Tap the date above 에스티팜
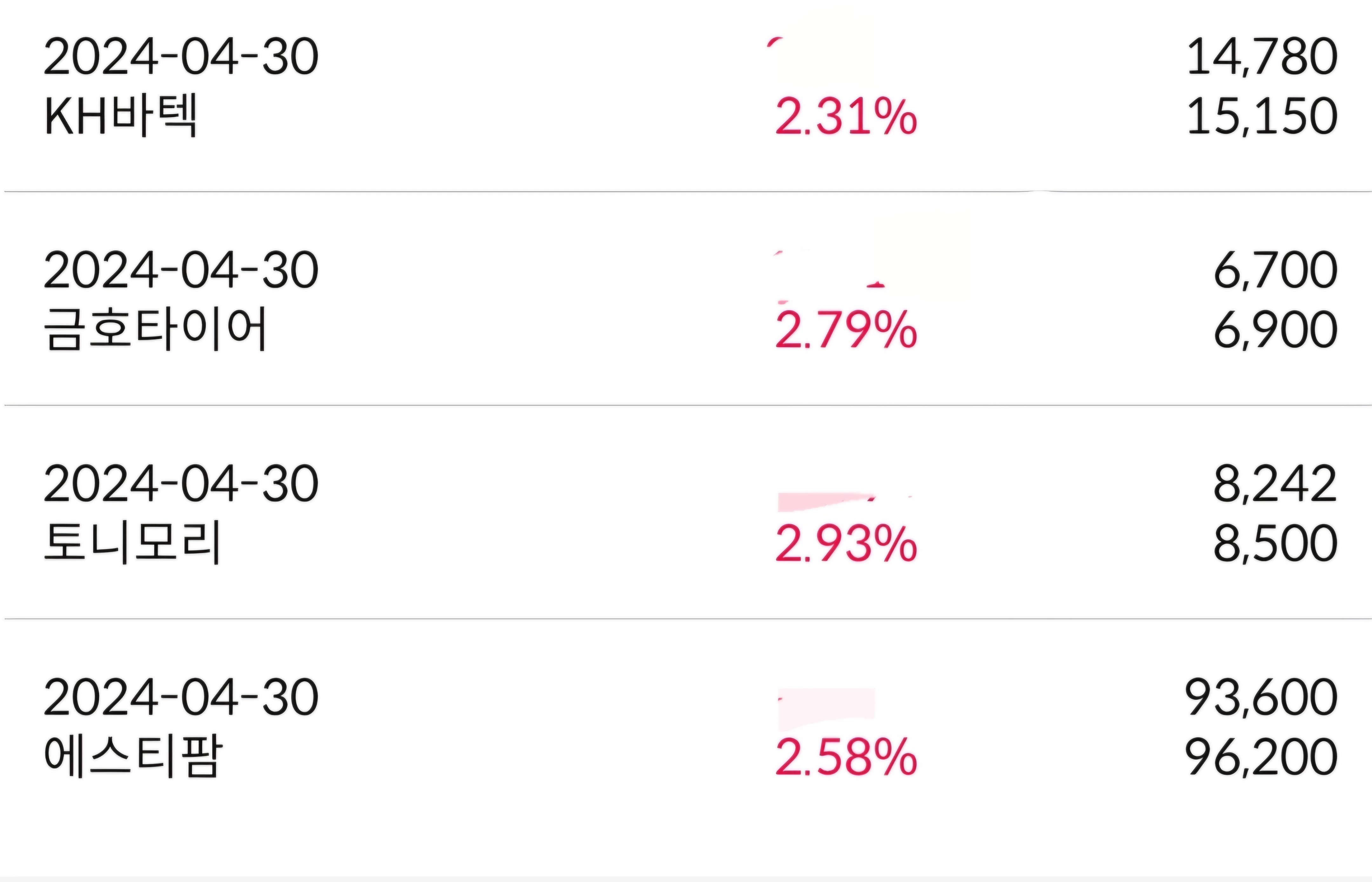This screenshot has height=882, width=1372. (x=181, y=698)
